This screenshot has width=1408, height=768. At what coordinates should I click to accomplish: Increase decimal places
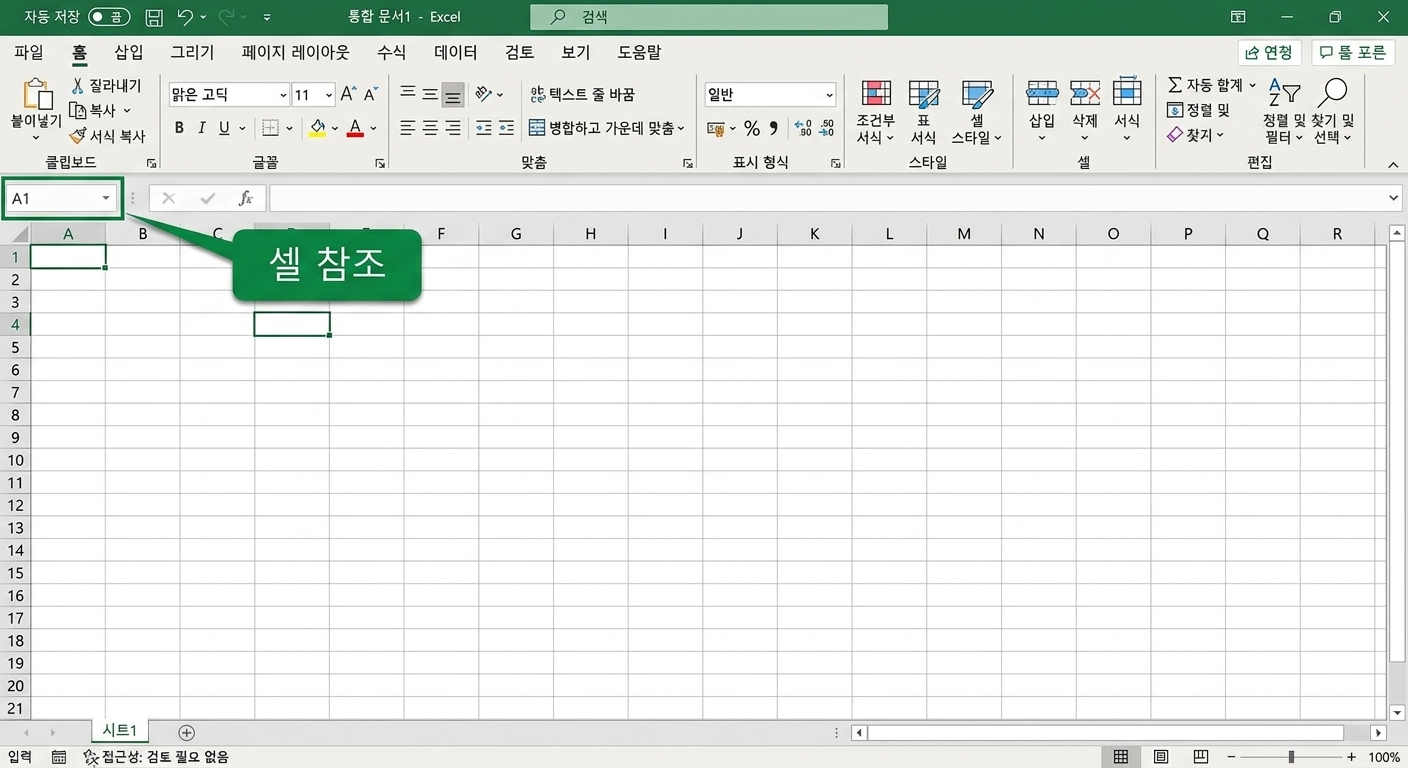[803, 128]
